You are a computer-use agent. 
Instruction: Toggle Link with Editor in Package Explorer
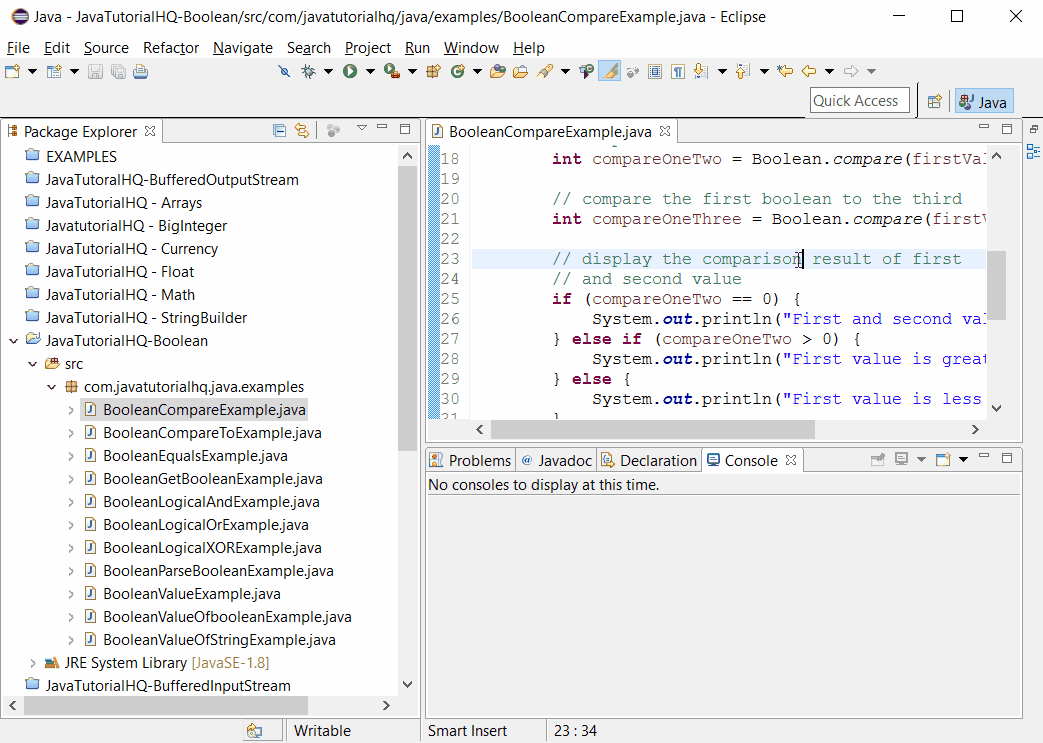pos(302,130)
